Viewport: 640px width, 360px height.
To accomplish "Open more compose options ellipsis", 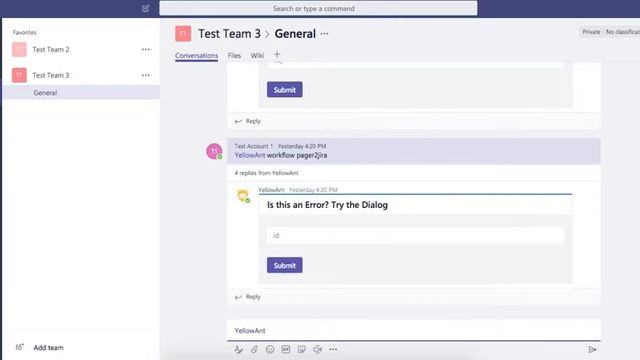I will tap(333, 349).
